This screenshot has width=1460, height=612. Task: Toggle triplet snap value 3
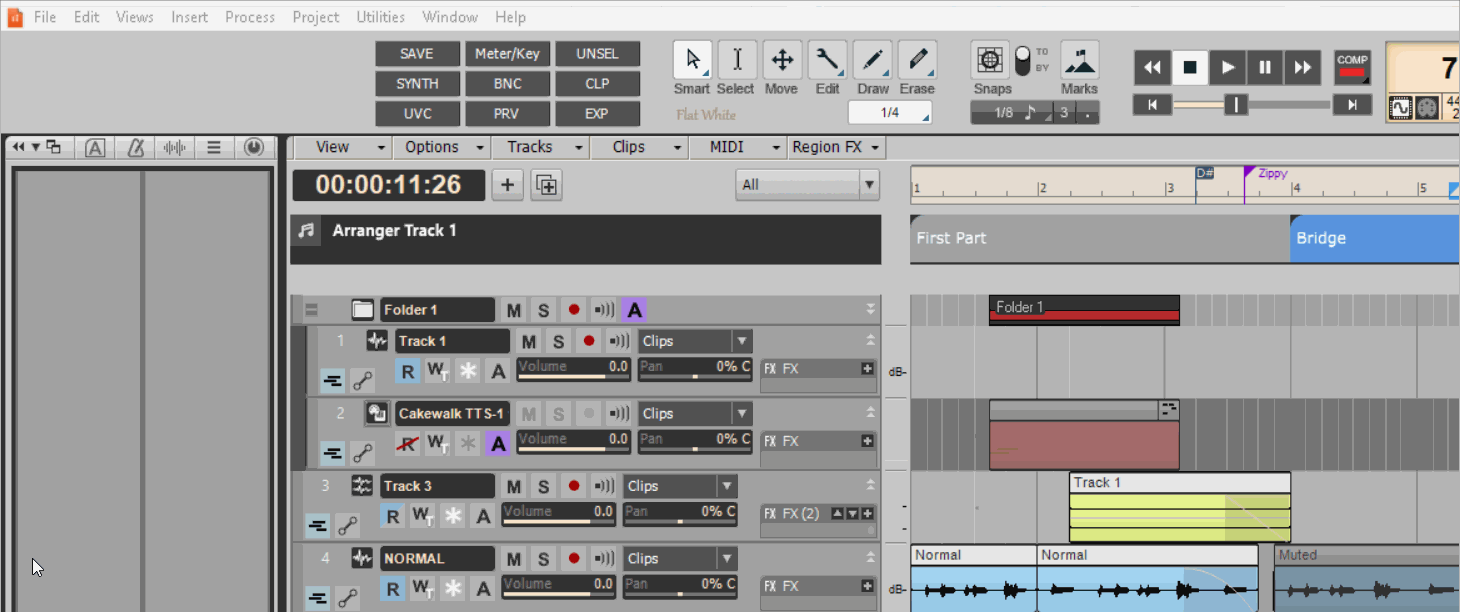(1064, 113)
